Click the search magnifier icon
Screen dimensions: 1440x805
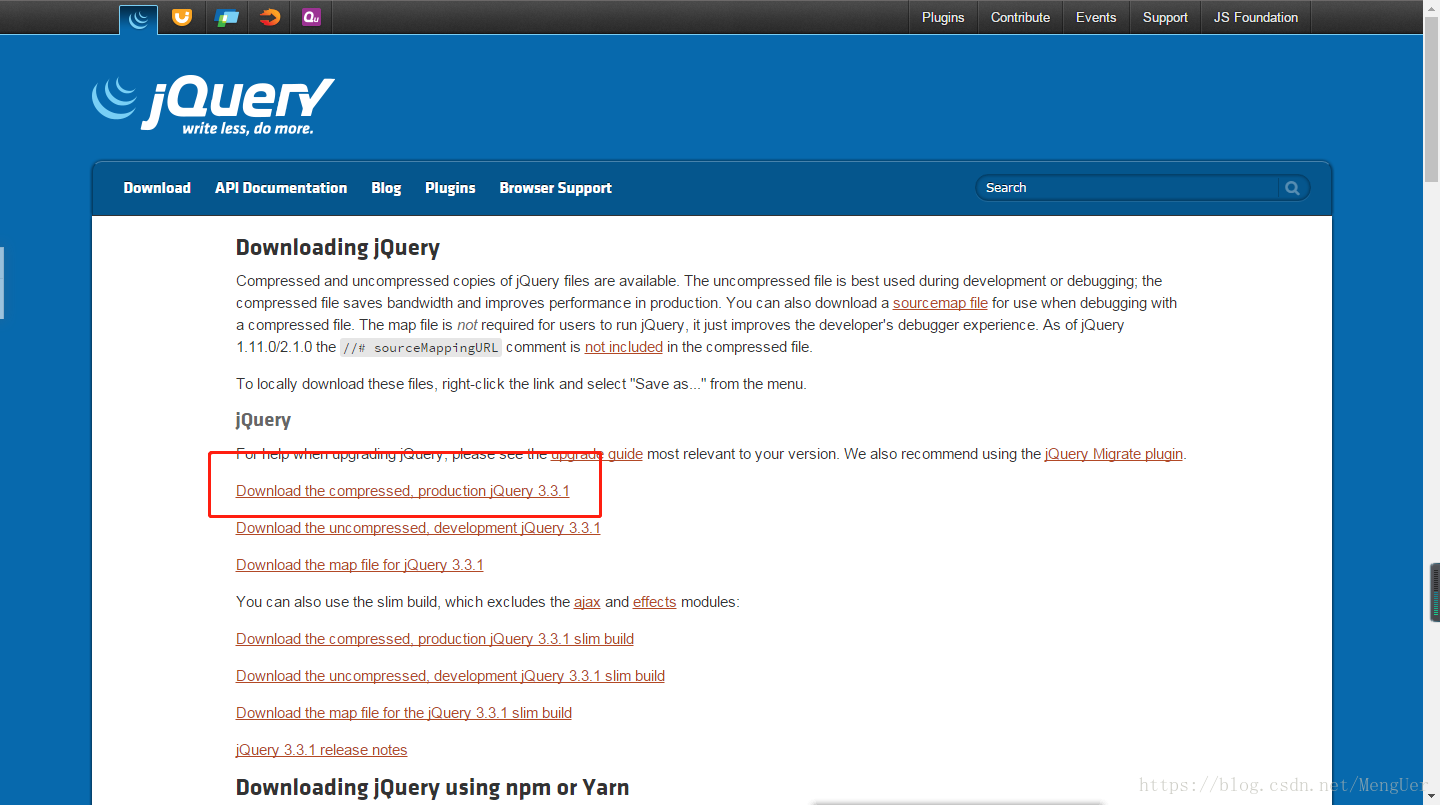(1292, 188)
